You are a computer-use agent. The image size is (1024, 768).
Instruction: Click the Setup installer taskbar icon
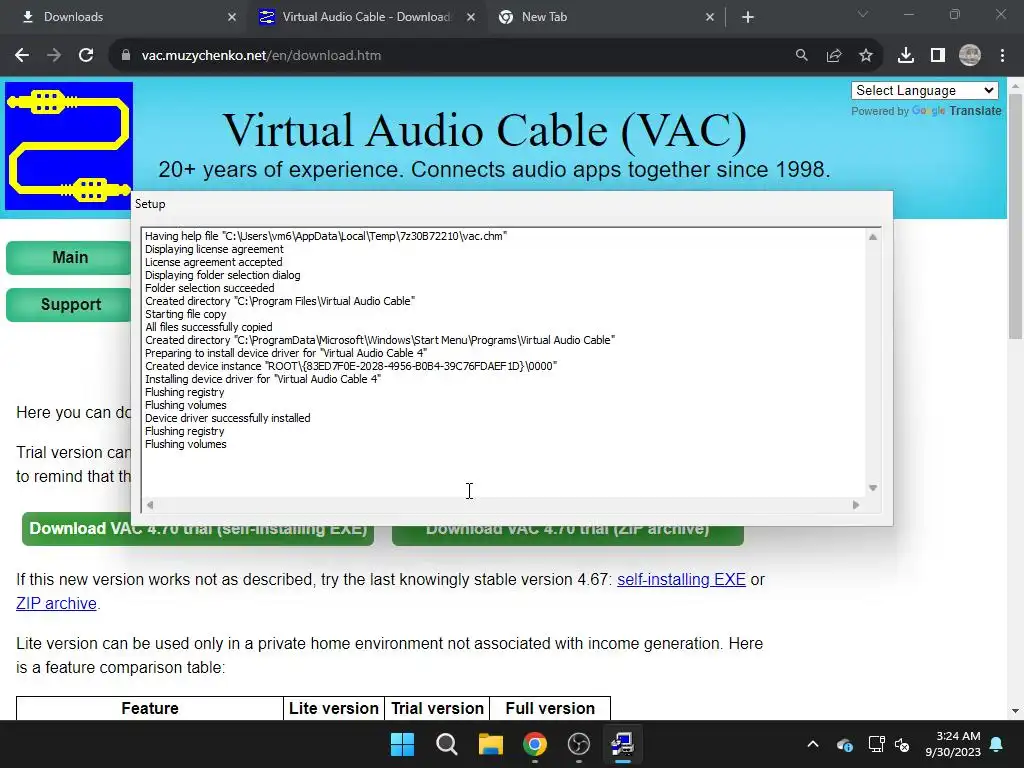(x=622, y=744)
